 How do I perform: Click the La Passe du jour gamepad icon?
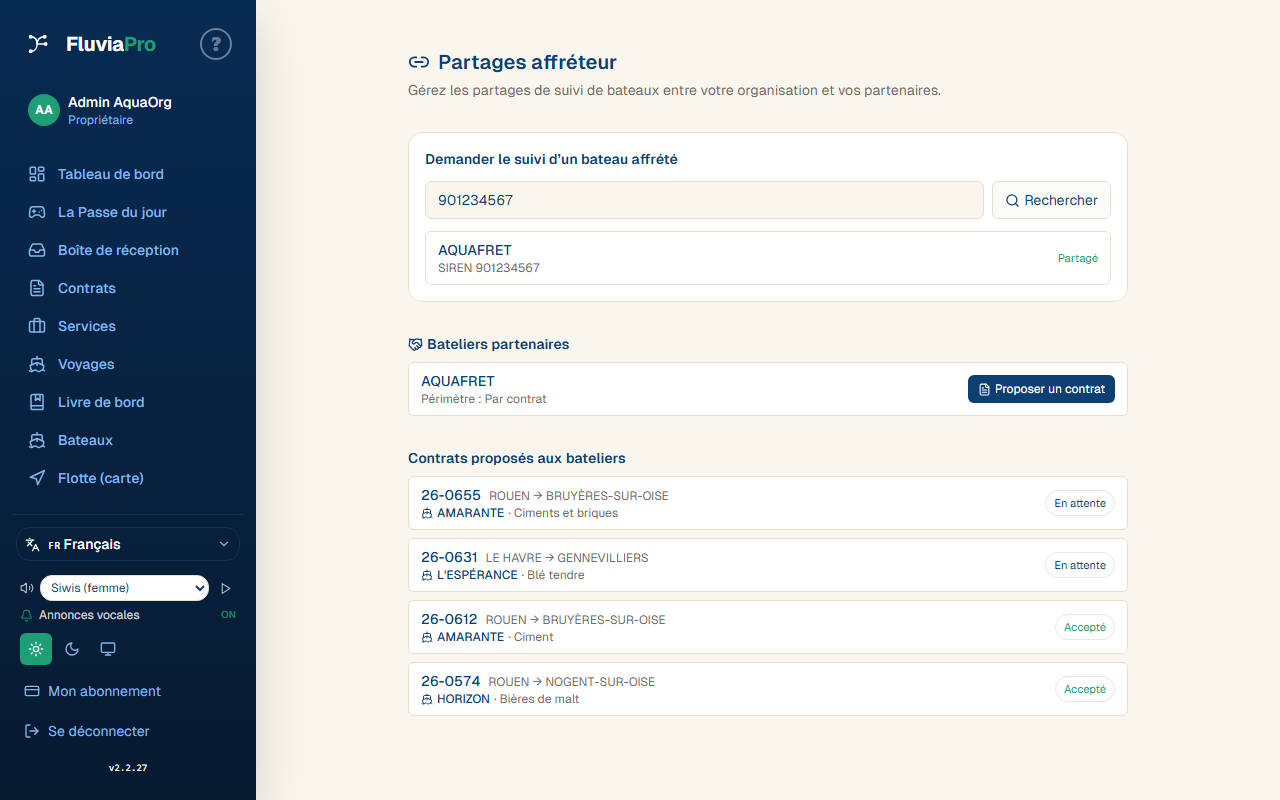click(x=37, y=212)
